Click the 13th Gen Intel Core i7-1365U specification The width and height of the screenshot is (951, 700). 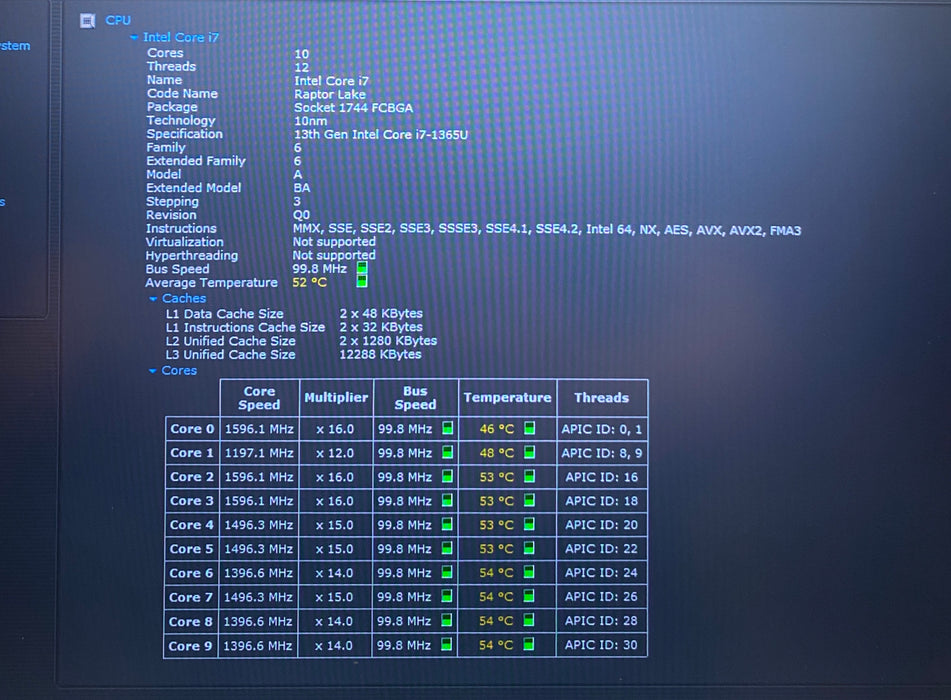[x=381, y=135]
